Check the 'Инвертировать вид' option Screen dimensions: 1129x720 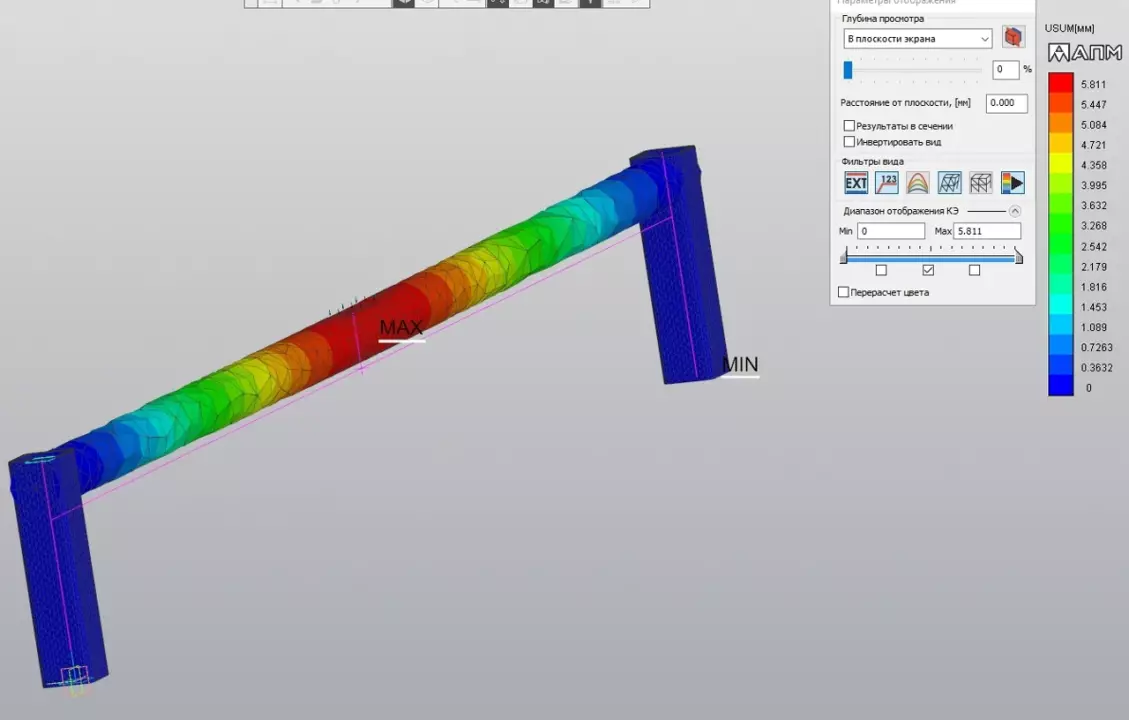pyautogui.click(x=849, y=142)
